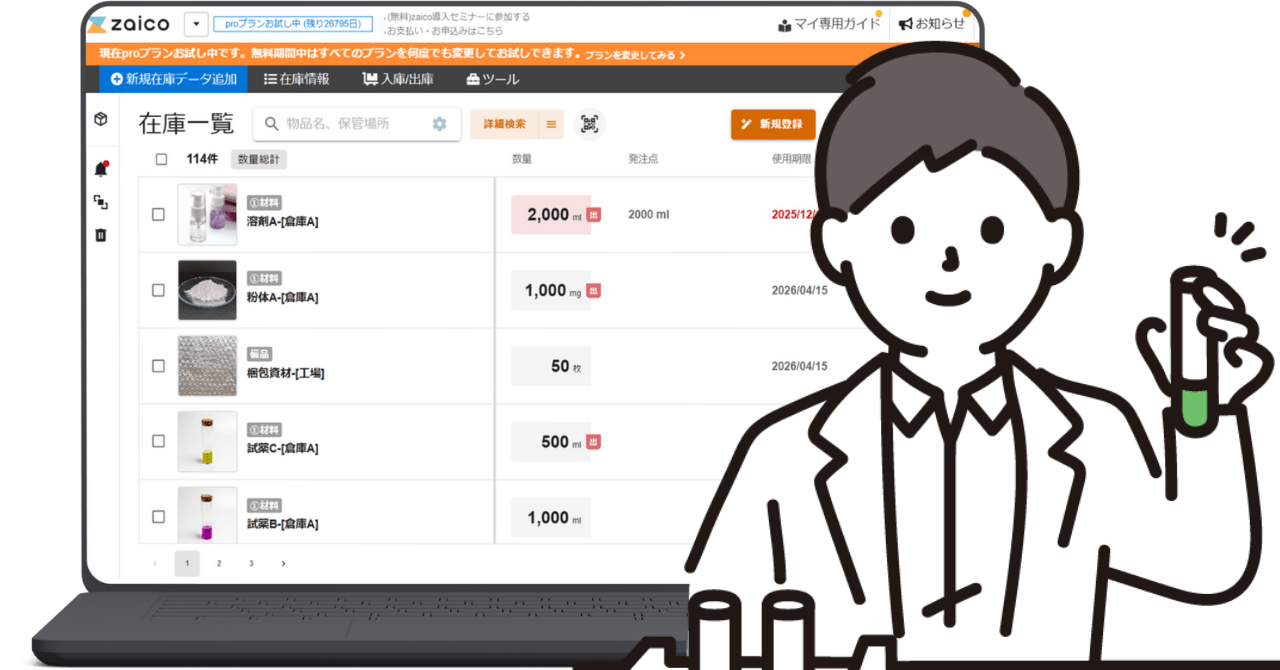This screenshot has width=1280, height=670.
Task: Open the dropdown arrow beside the zaico logo
Action: click(x=196, y=24)
